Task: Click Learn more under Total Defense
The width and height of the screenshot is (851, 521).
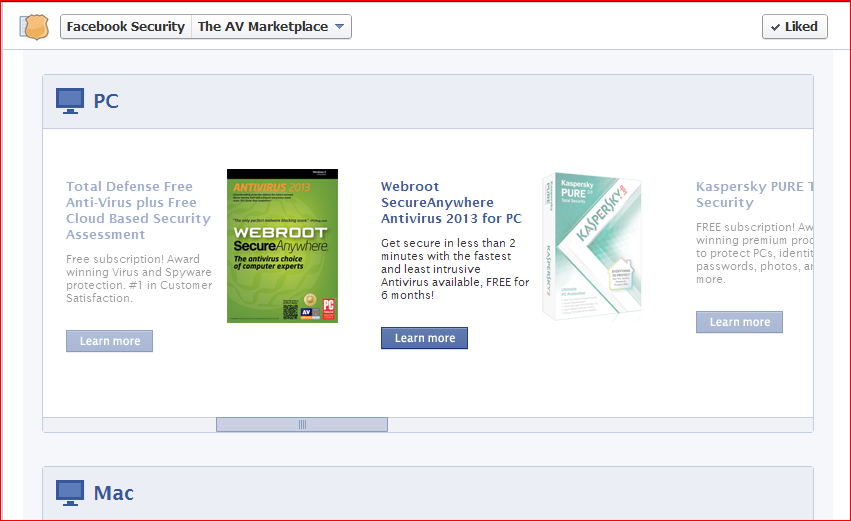Action: click(x=110, y=341)
